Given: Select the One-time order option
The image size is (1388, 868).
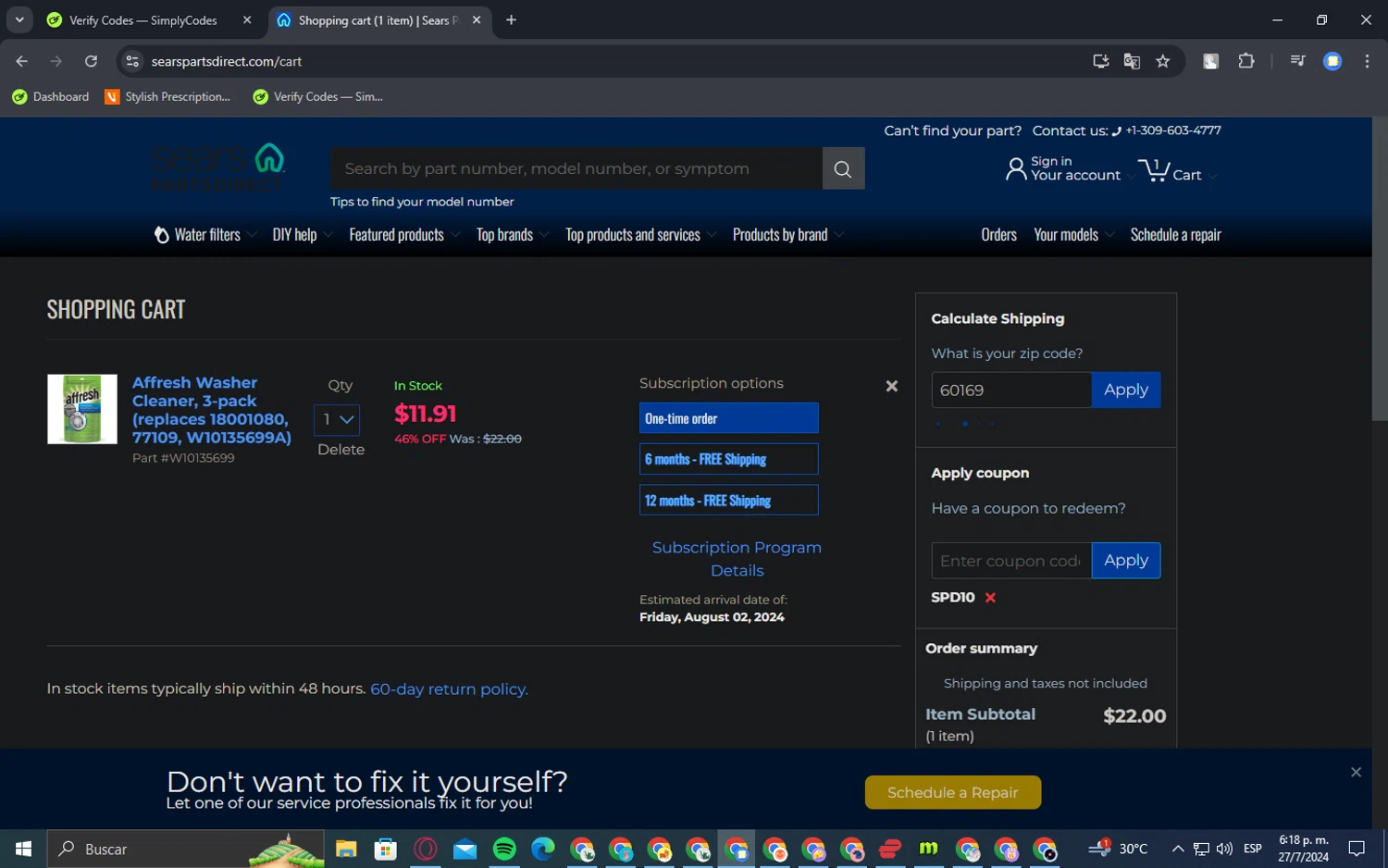Looking at the screenshot, I should pyautogui.click(x=728, y=418).
